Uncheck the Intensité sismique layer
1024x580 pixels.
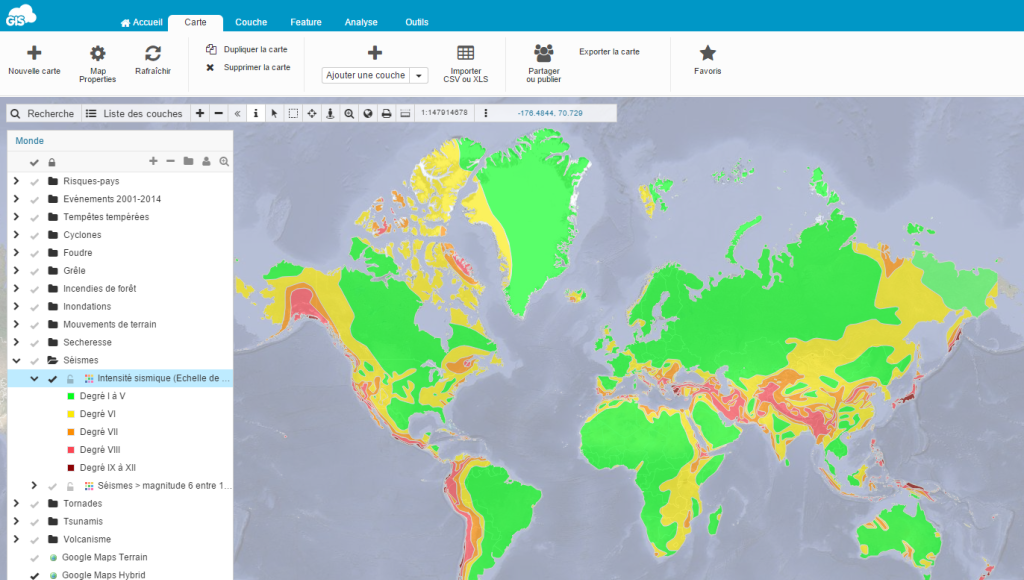(52, 379)
